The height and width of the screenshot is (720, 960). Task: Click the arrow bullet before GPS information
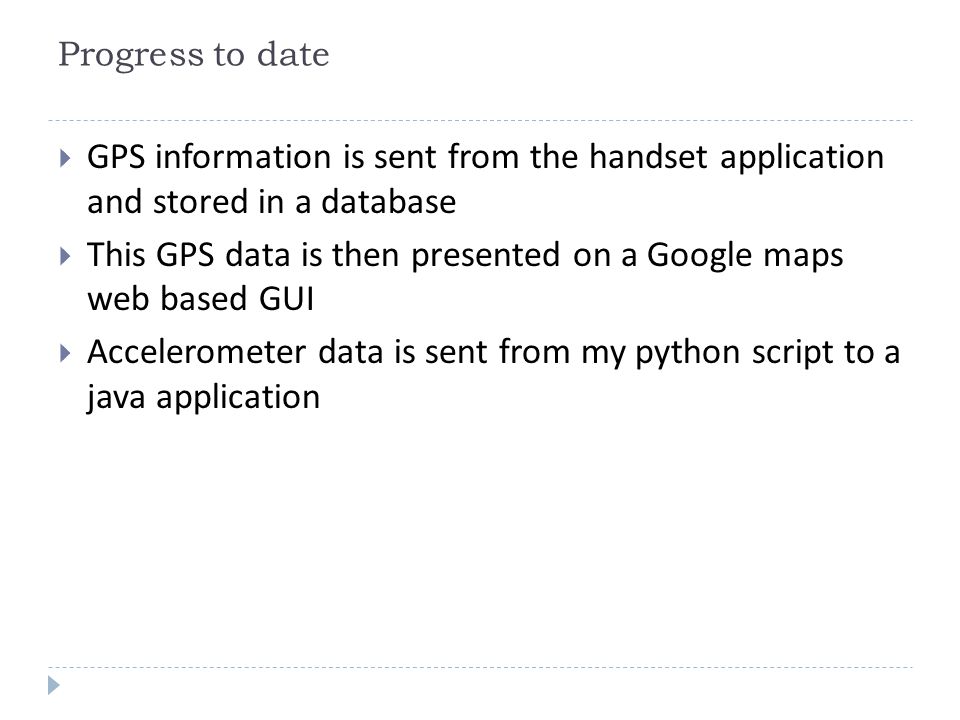[x=66, y=158]
